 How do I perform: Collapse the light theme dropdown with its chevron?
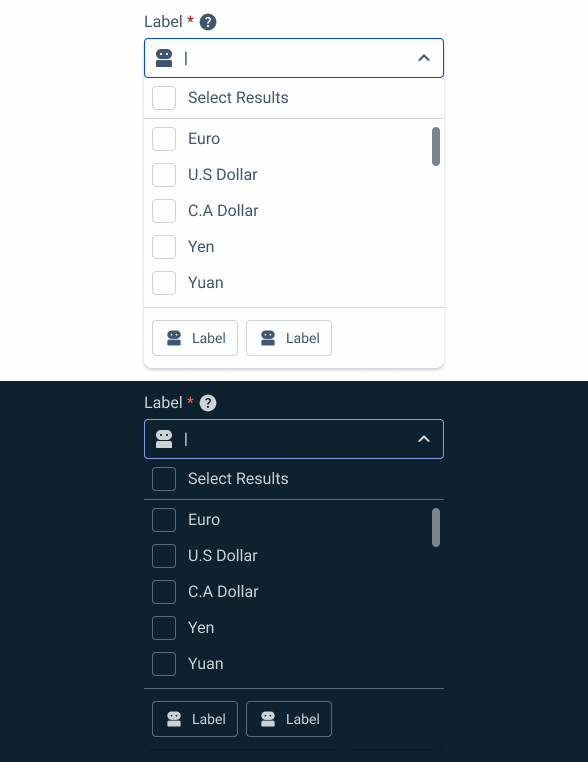(424, 58)
